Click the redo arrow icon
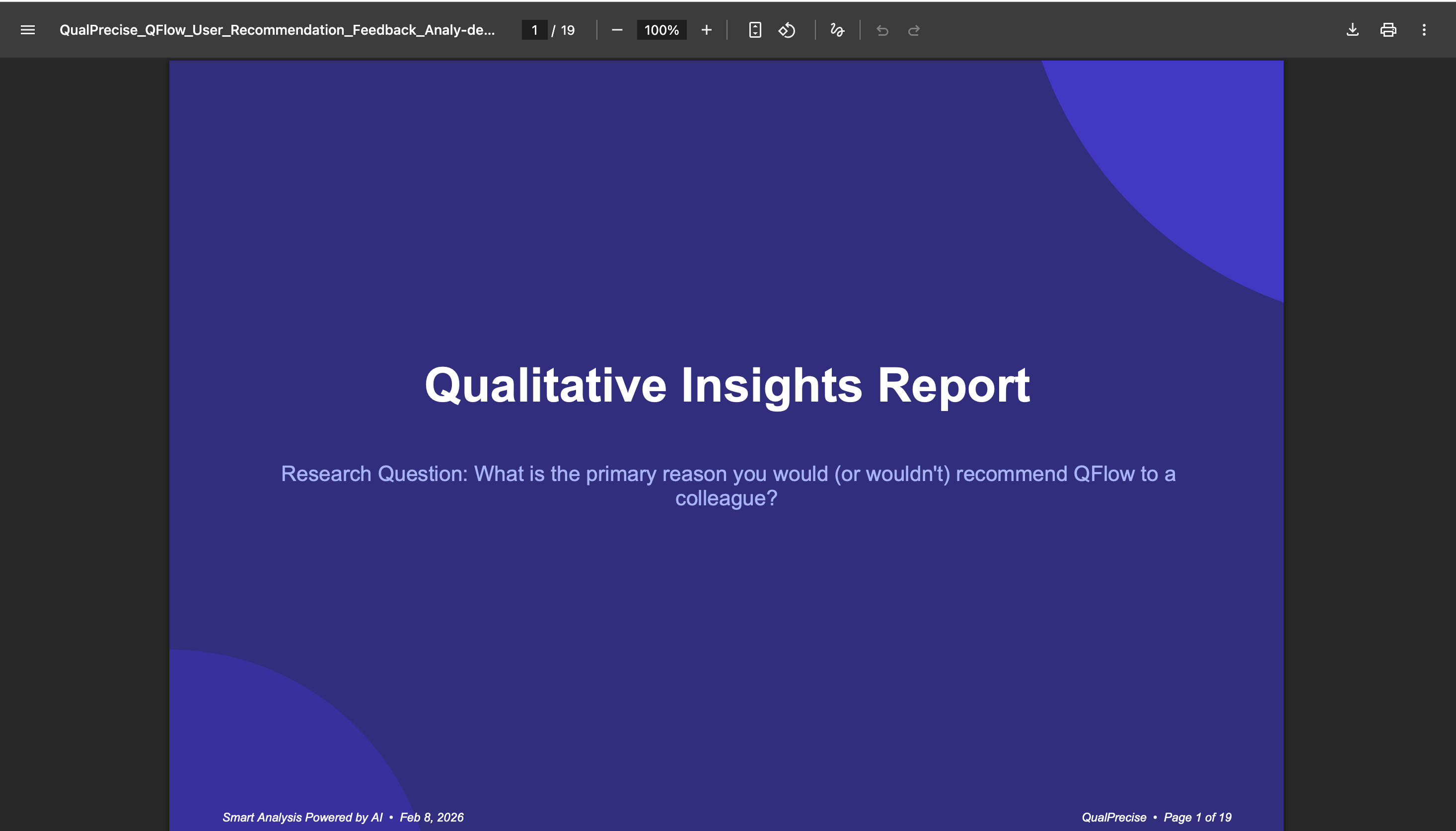The height and width of the screenshot is (831, 1456). pos(914,30)
